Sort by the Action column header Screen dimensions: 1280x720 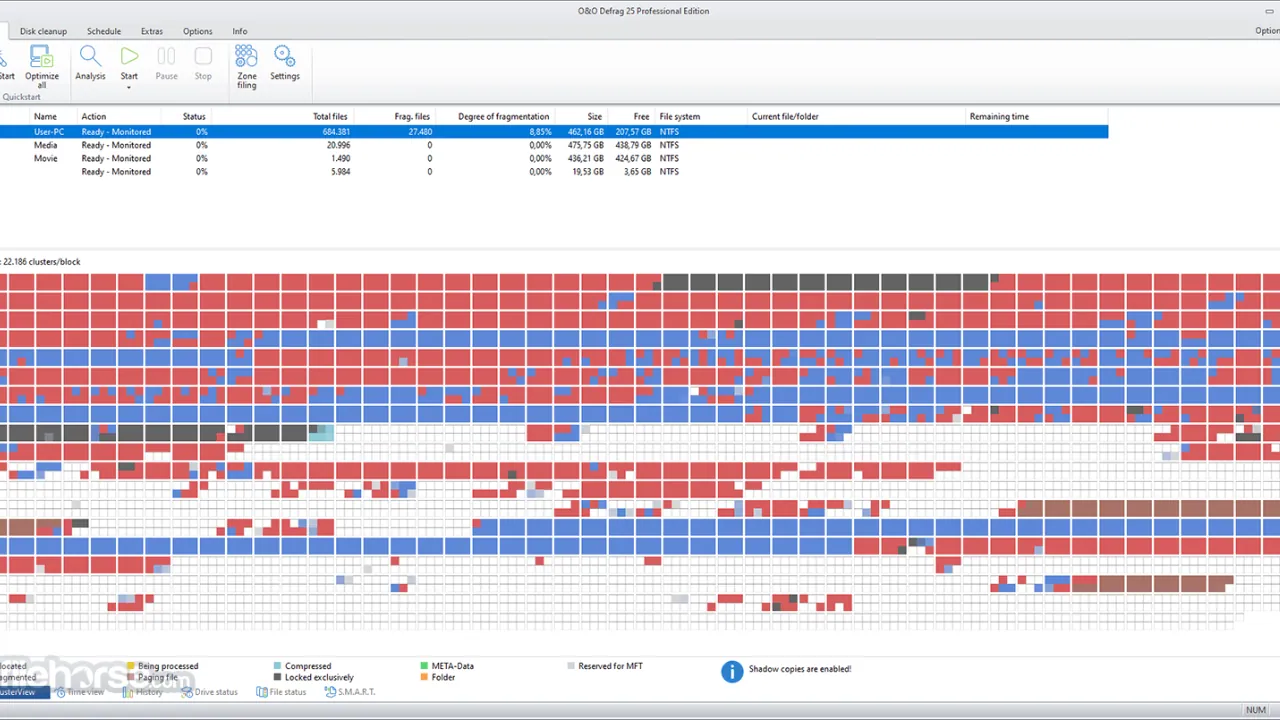[94, 116]
